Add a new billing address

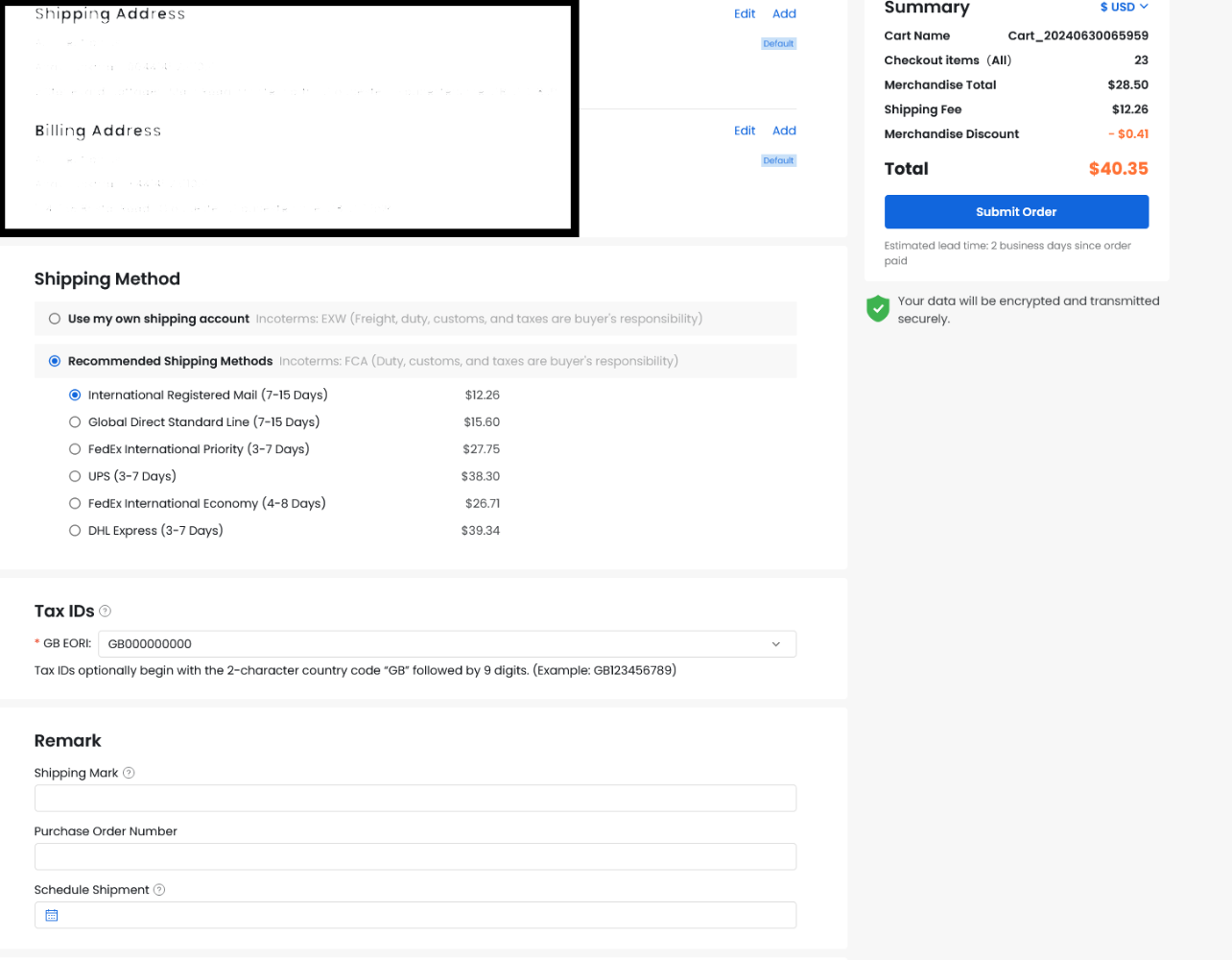point(784,131)
